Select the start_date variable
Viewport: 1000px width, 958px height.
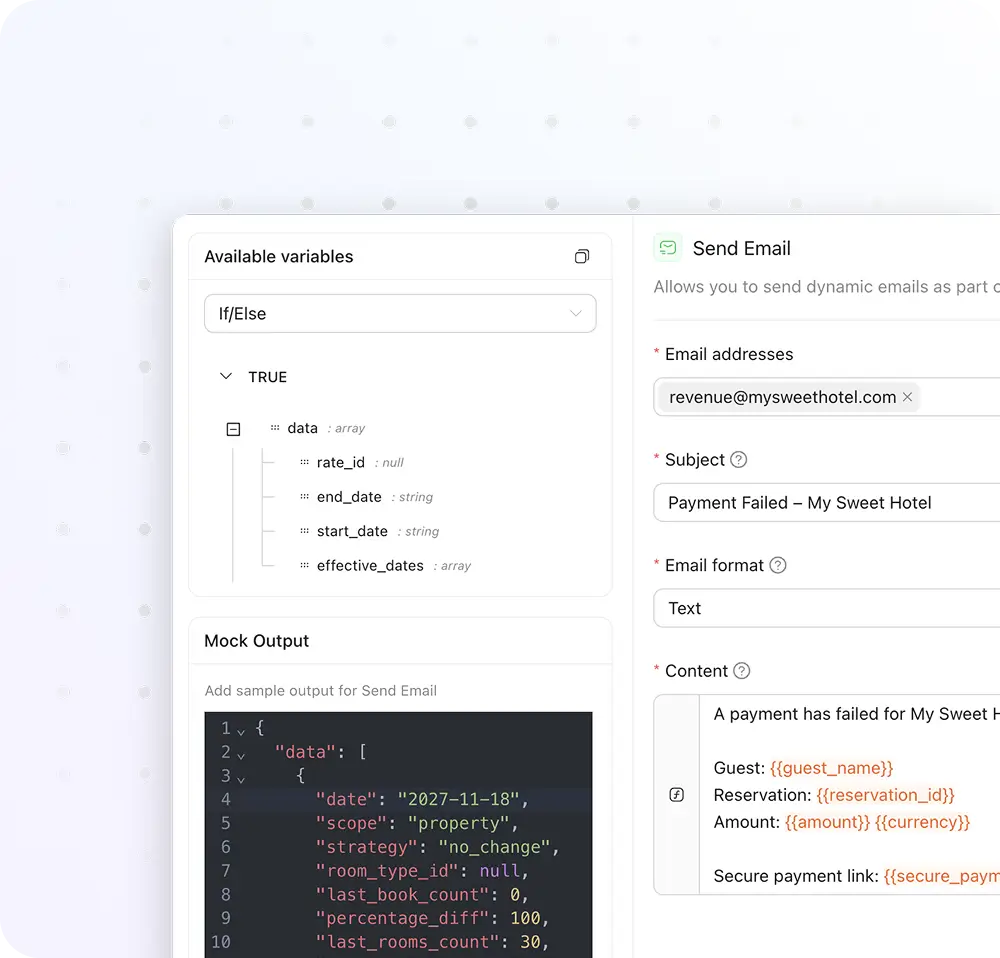coord(352,531)
